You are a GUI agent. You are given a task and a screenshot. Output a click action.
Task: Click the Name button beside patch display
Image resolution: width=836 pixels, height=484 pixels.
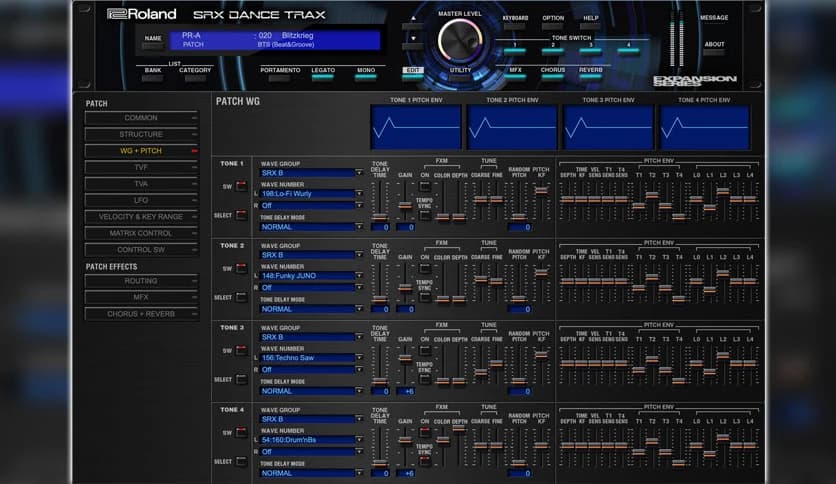(x=153, y=46)
